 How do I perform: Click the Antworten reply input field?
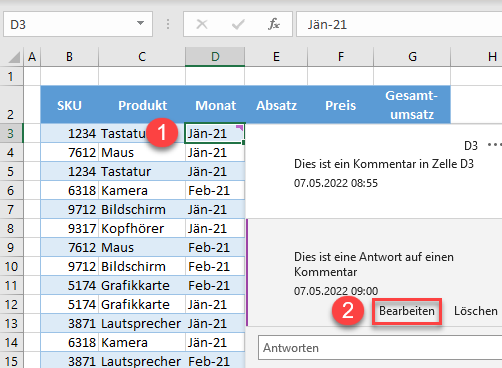(x=380, y=348)
